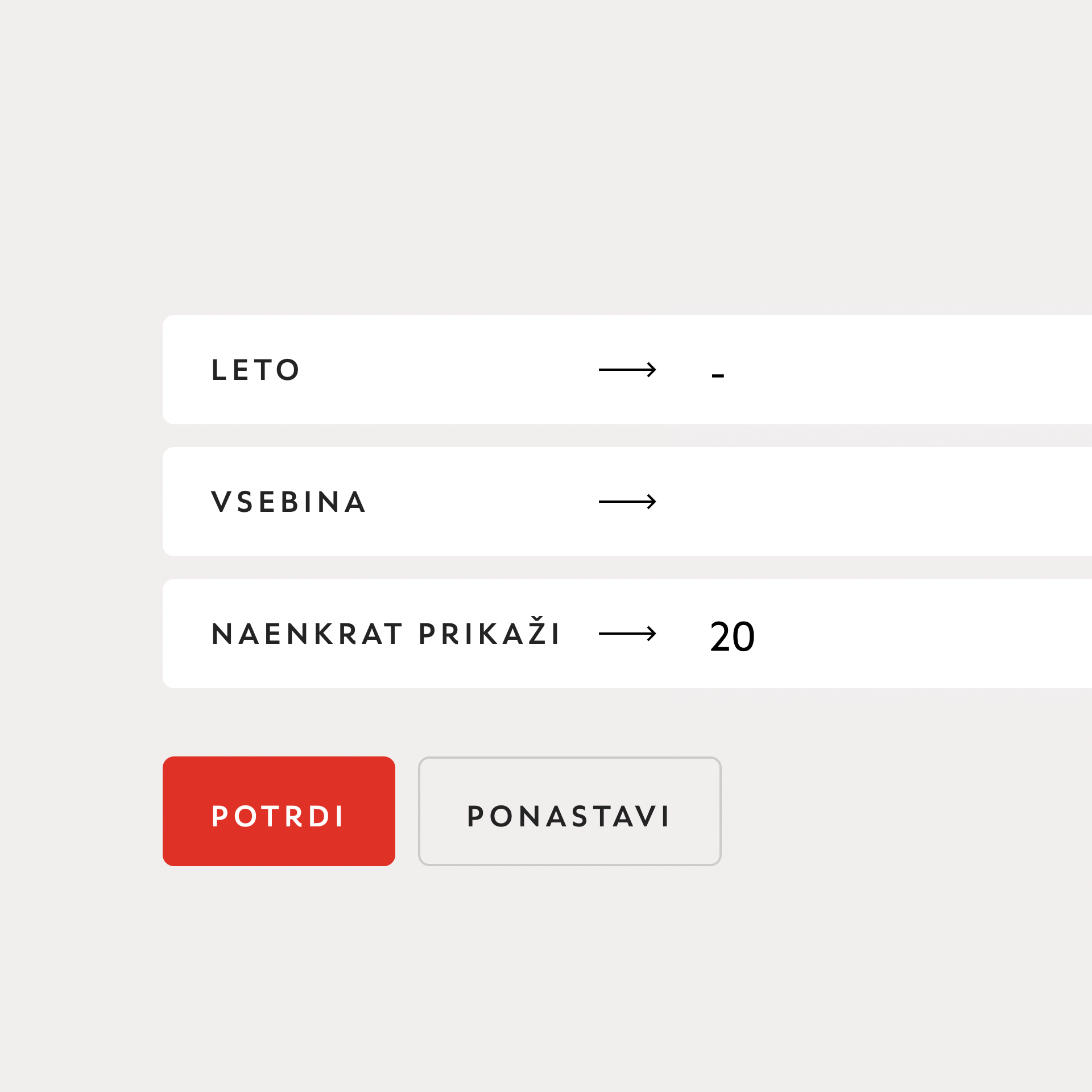
Task: Click the PONASTAVI text label
Action: click(x=569, y=816)
